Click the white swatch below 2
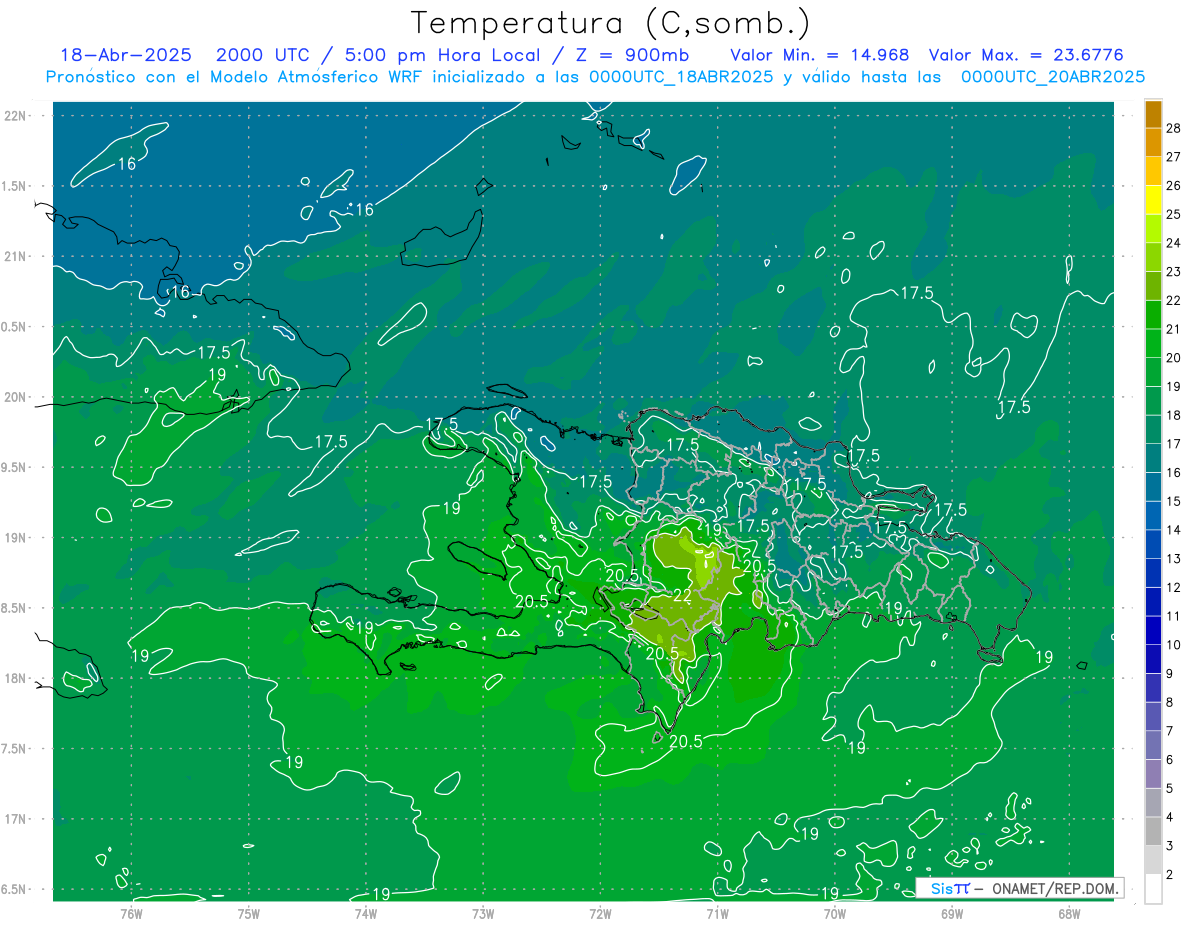The image size is (1200, 927). click(x=1153, y=889)
